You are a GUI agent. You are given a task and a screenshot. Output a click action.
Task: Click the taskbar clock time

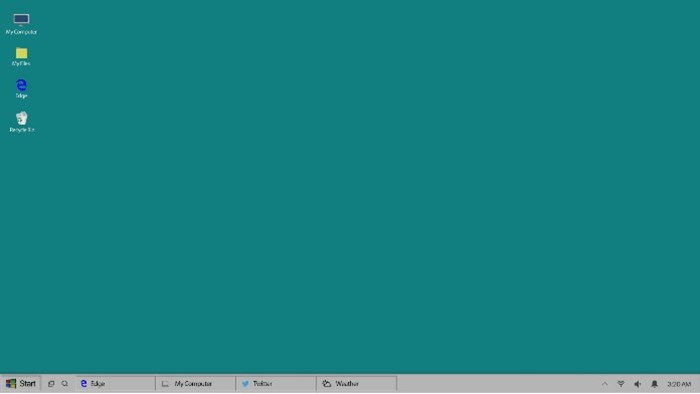(x=679, y=384)
